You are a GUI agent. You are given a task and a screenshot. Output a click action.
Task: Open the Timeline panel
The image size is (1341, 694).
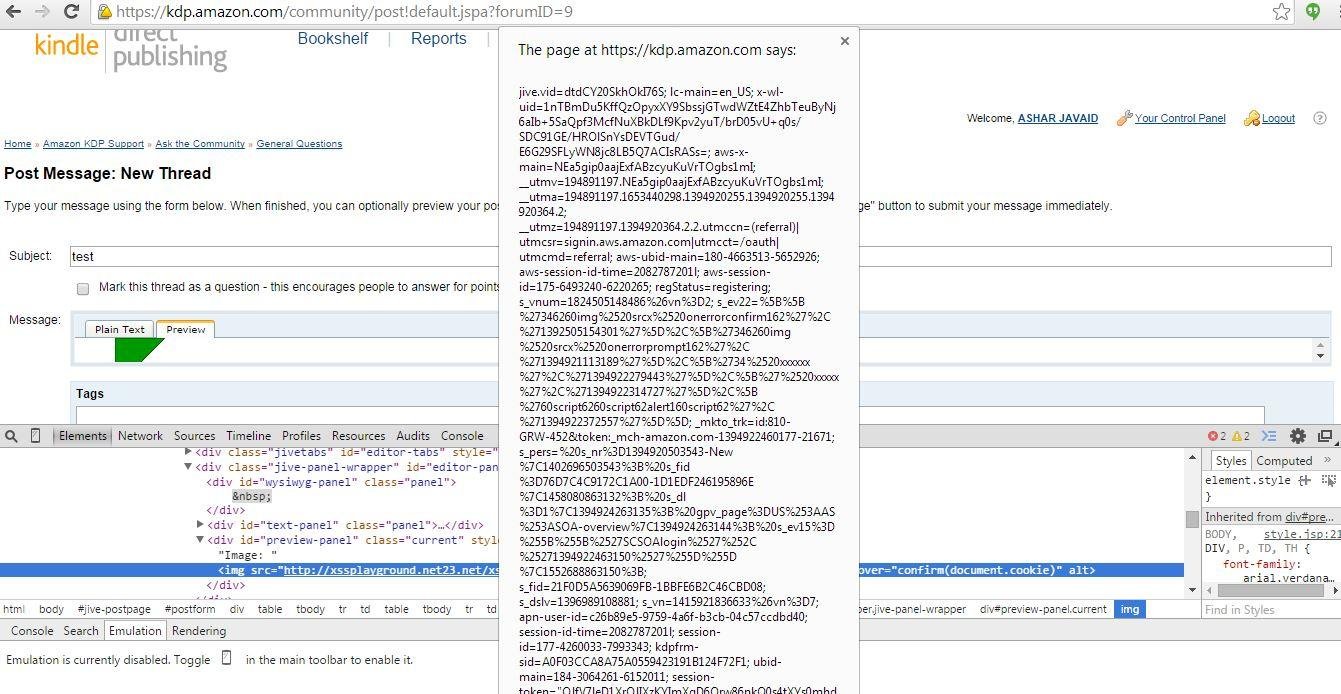point(248,436)
